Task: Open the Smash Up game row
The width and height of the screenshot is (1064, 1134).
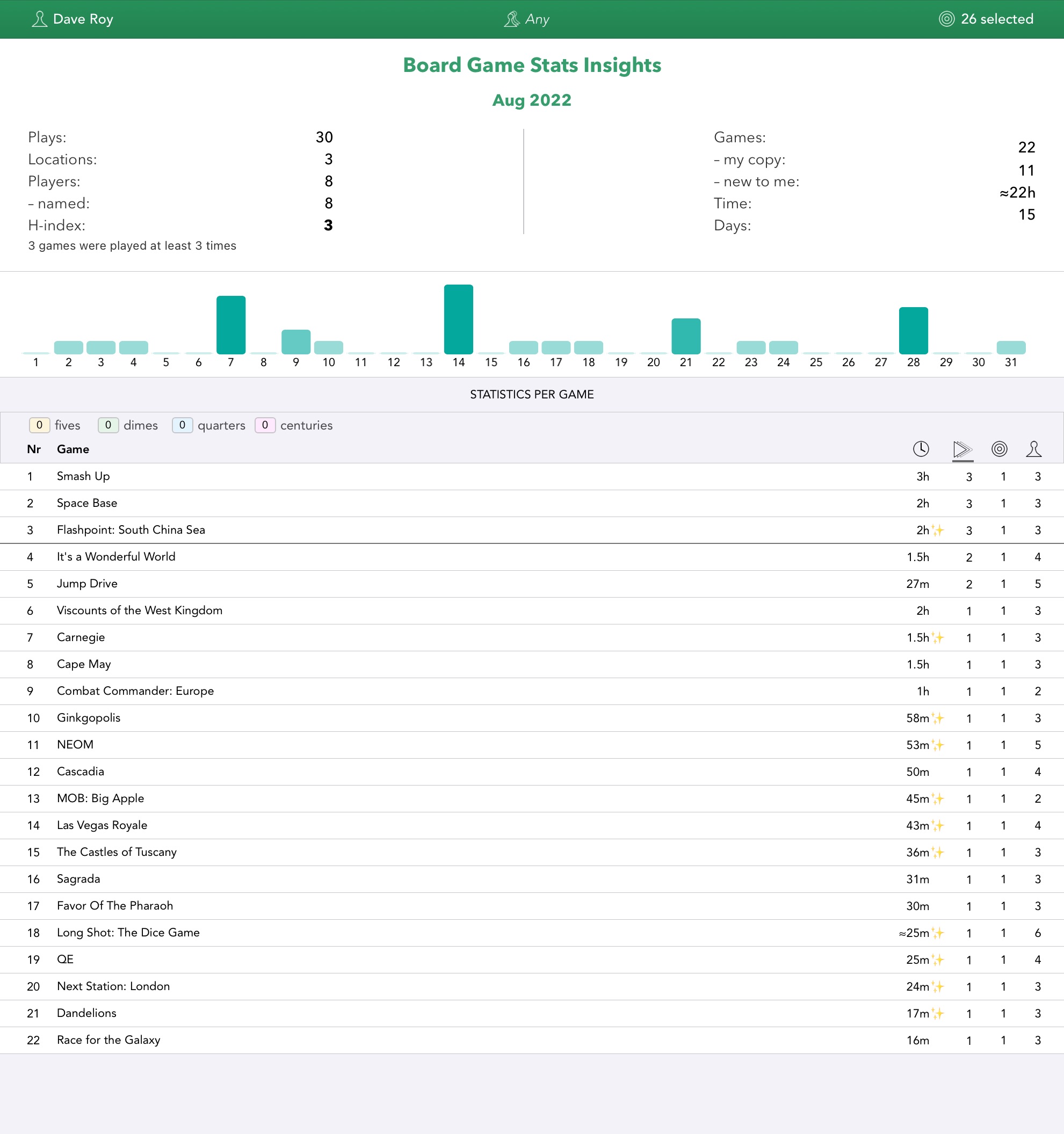Action: (83, 476)
